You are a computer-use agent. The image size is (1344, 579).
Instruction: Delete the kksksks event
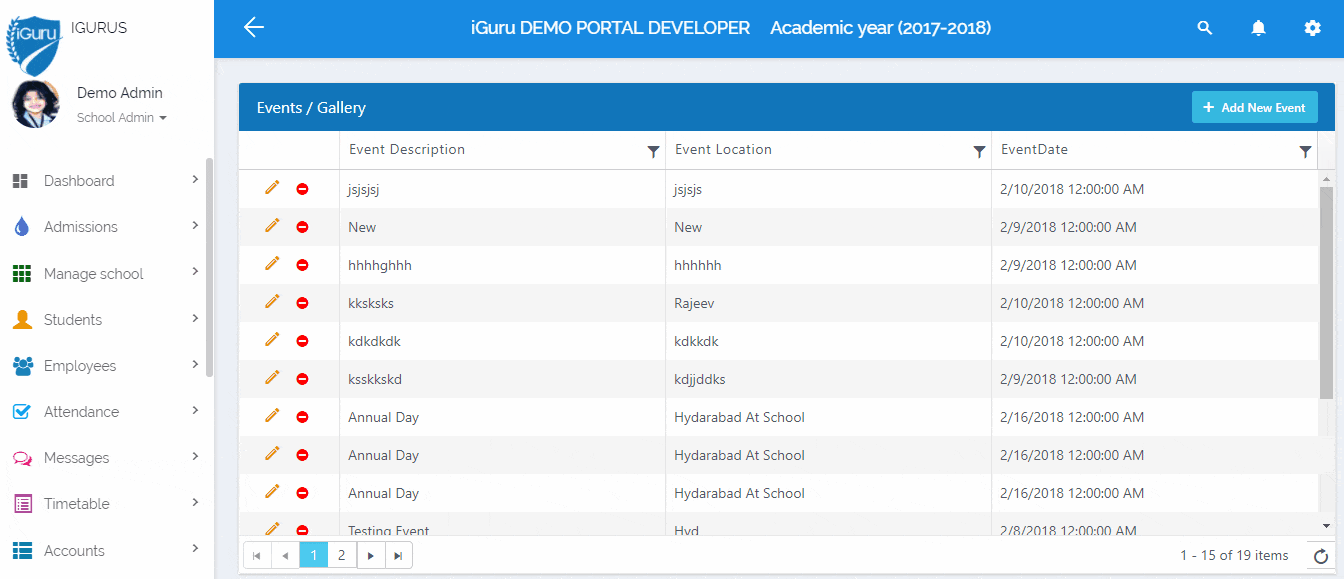(x=302, y=303)
